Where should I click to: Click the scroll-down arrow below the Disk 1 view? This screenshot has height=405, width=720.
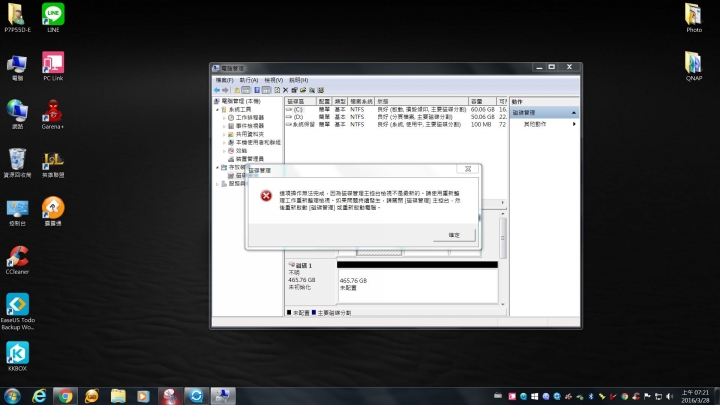coord(503,304)
